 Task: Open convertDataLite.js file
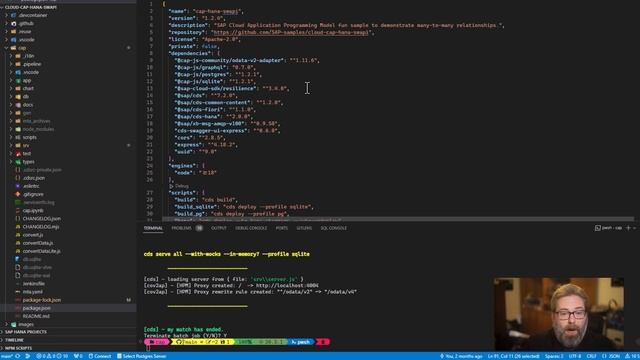[x=41, y=251]
